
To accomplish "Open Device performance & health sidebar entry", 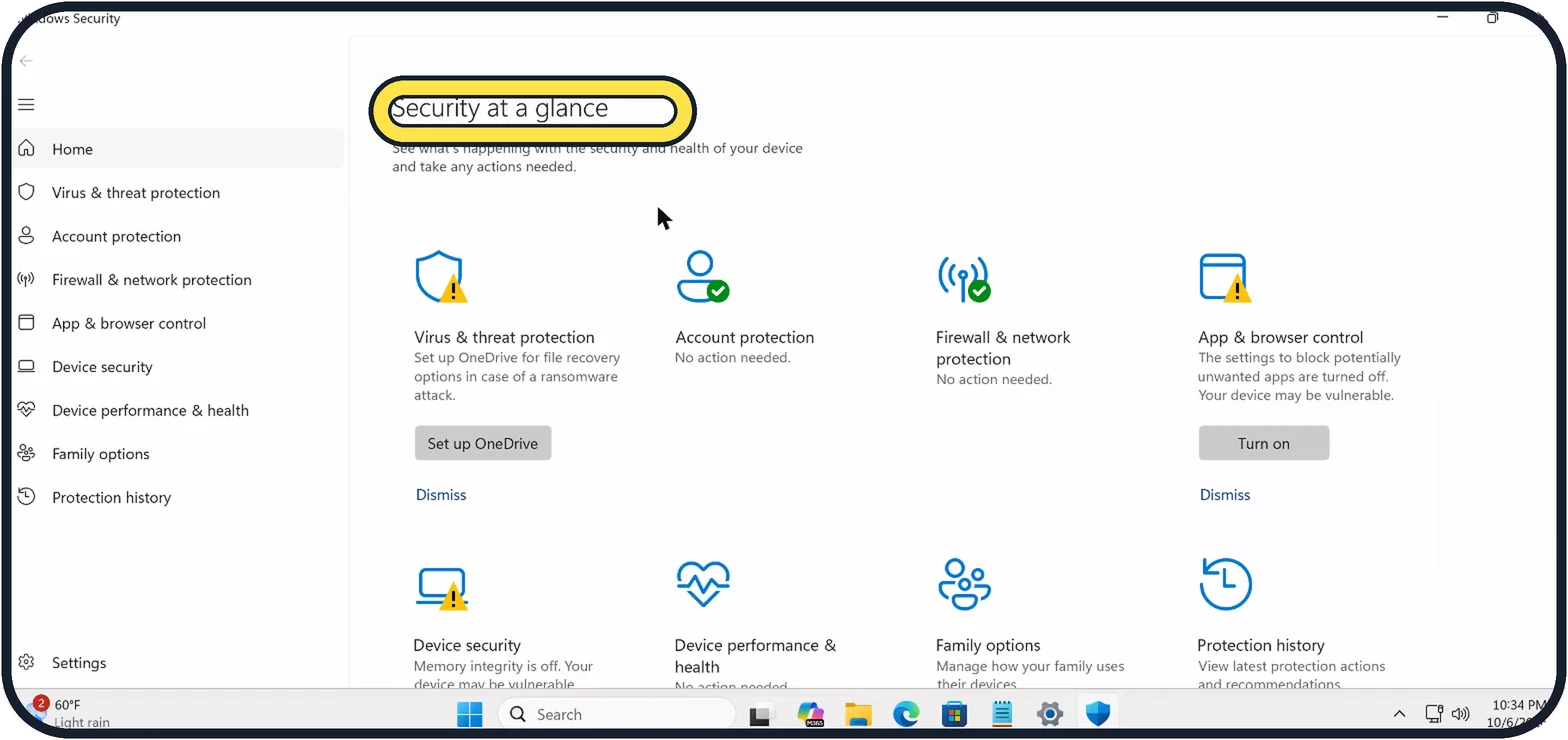I will click(178, 411).
